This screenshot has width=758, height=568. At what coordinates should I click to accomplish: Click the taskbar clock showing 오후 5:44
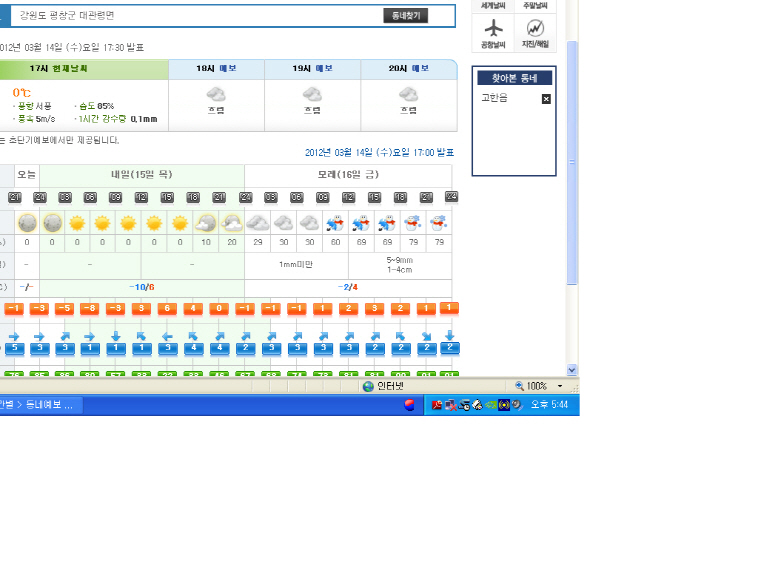(550, 405)
